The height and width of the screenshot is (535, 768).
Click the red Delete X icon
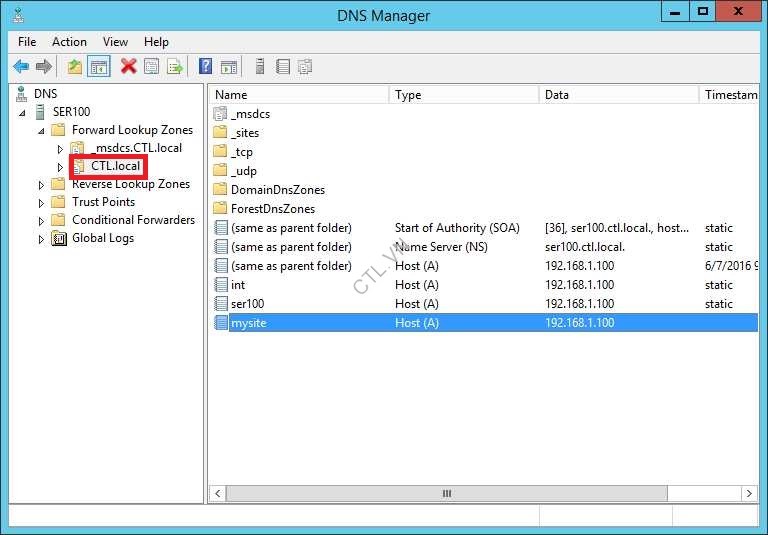tap(128, 67)
